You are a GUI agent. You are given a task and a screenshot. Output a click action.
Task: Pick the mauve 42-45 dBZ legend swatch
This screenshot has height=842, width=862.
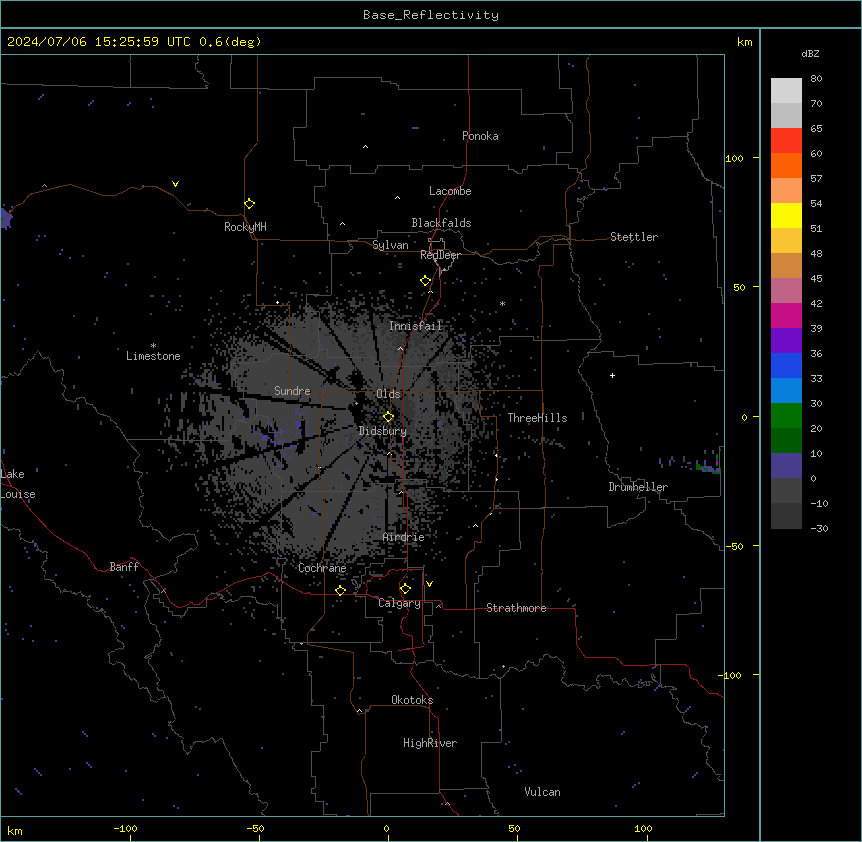786,291
